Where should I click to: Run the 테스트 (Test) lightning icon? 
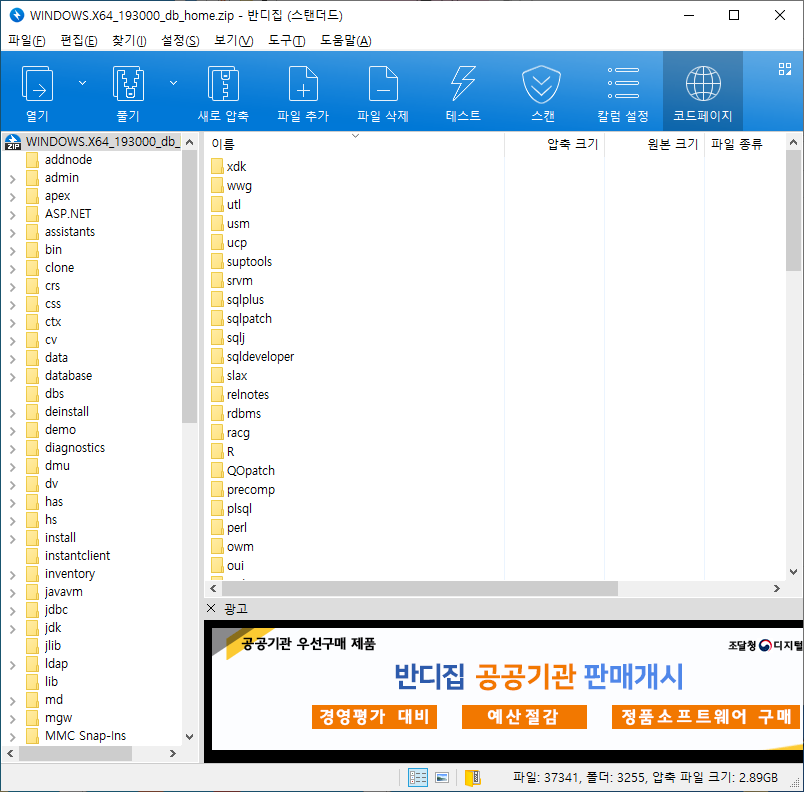(x=463, y=84)
